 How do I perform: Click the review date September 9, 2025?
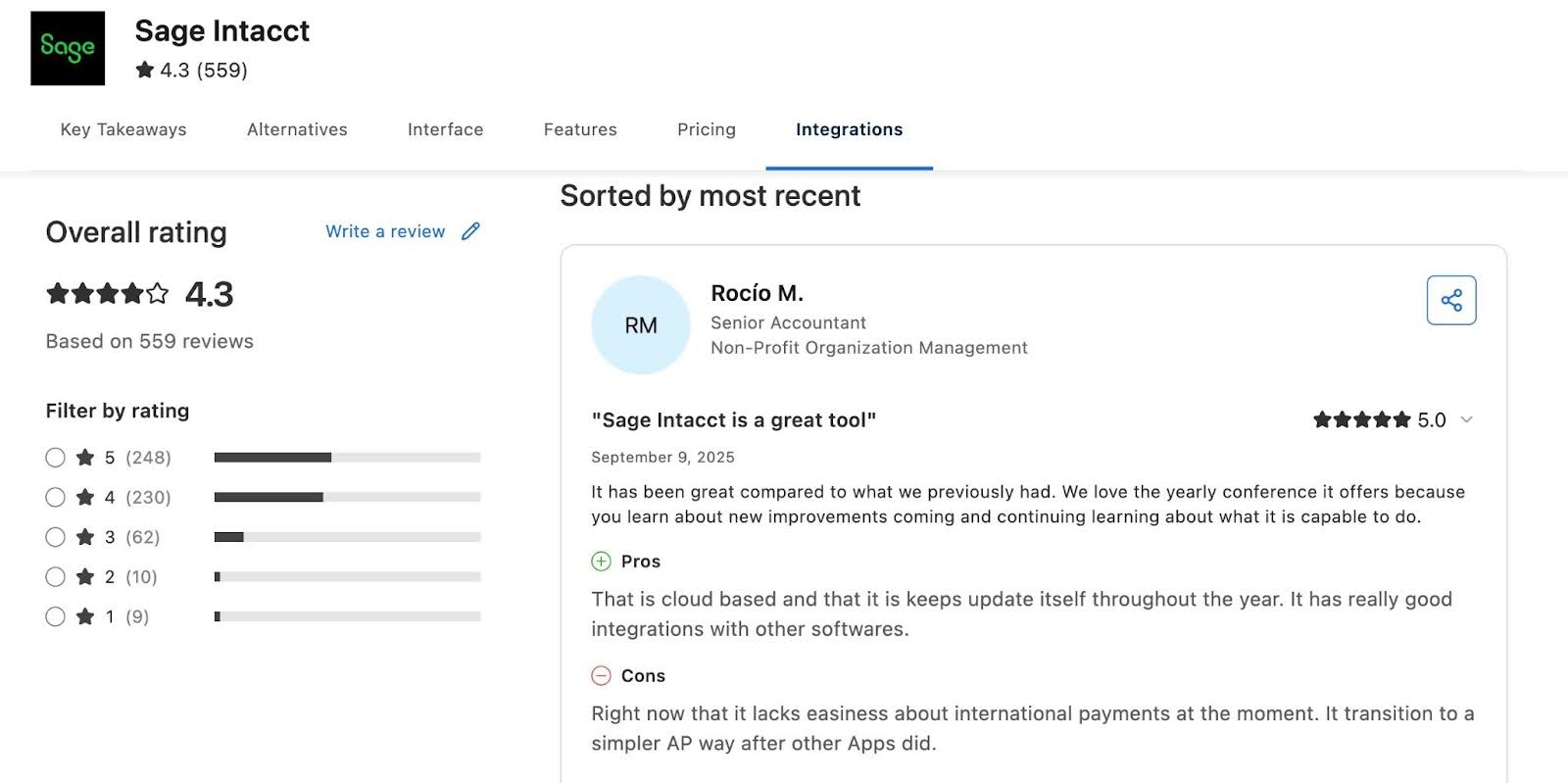point(662,457)
